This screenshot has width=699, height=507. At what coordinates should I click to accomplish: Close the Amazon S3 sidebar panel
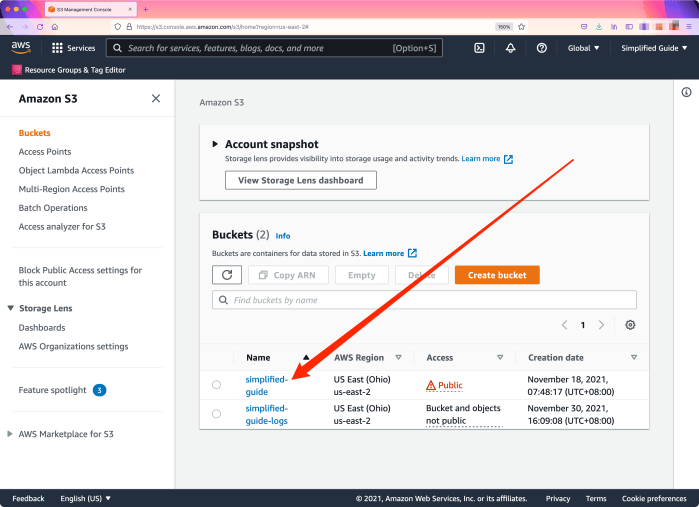point(156,99)
